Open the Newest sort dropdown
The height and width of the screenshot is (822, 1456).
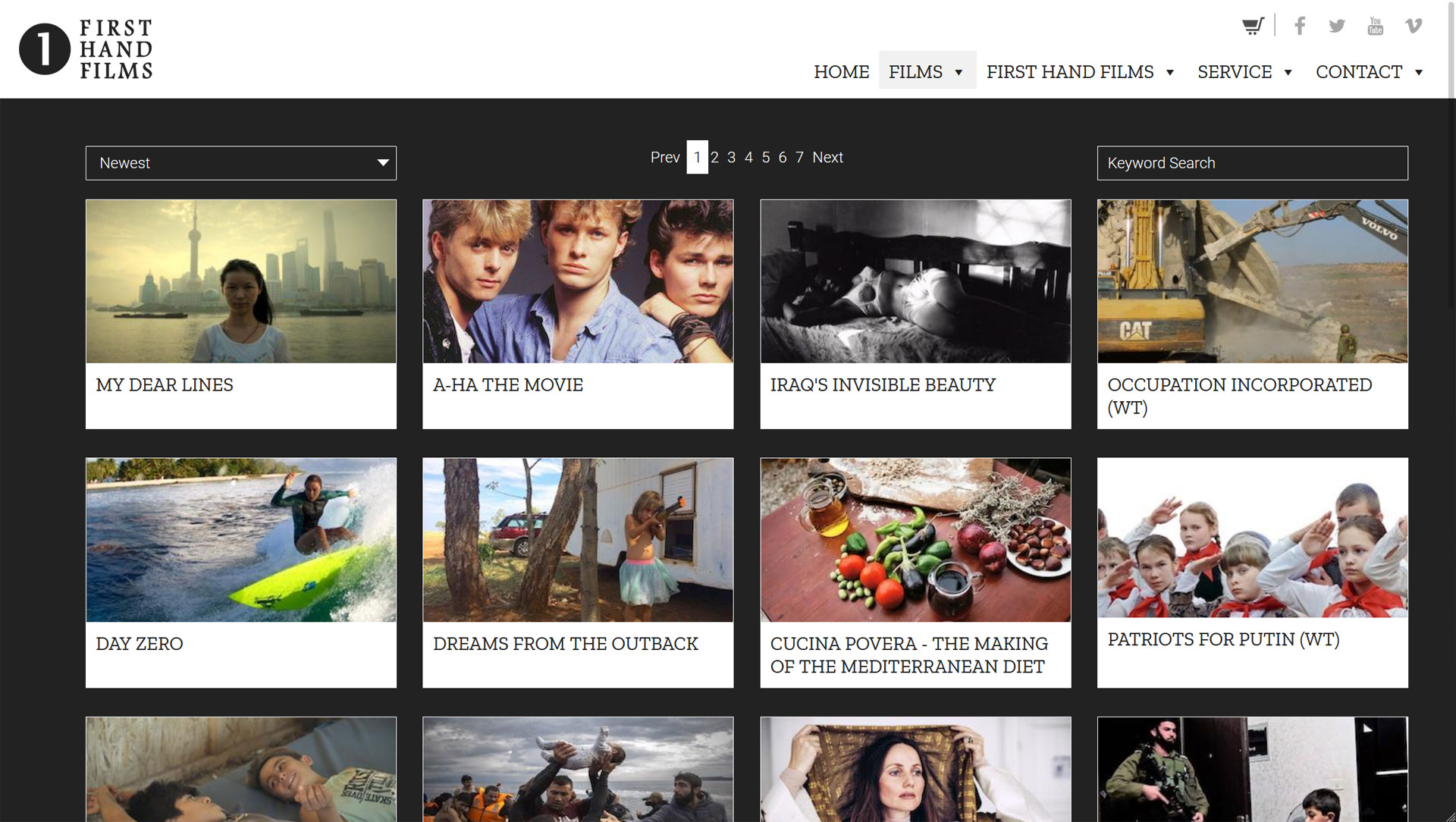click(x=241, y=163)
